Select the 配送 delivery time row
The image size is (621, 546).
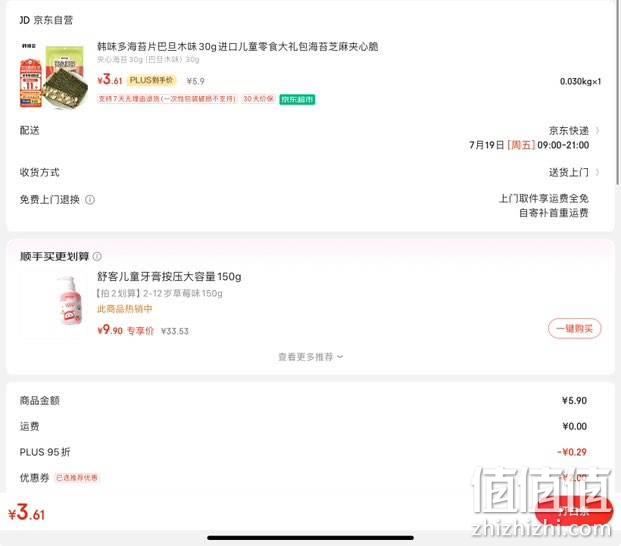pyautogui.click(x=310, y=137)
